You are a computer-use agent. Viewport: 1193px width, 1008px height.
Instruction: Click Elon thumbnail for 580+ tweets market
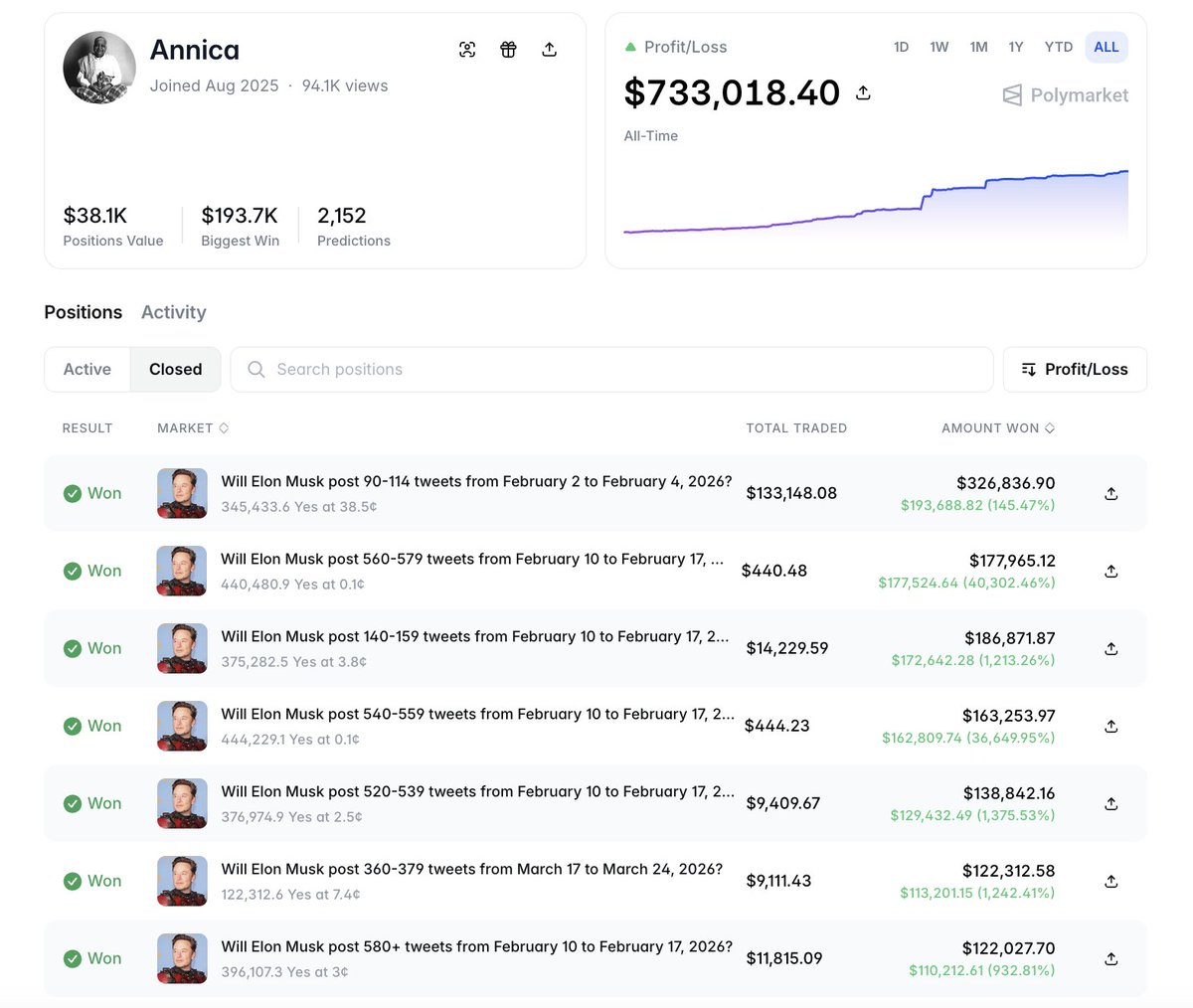point(182,958)
